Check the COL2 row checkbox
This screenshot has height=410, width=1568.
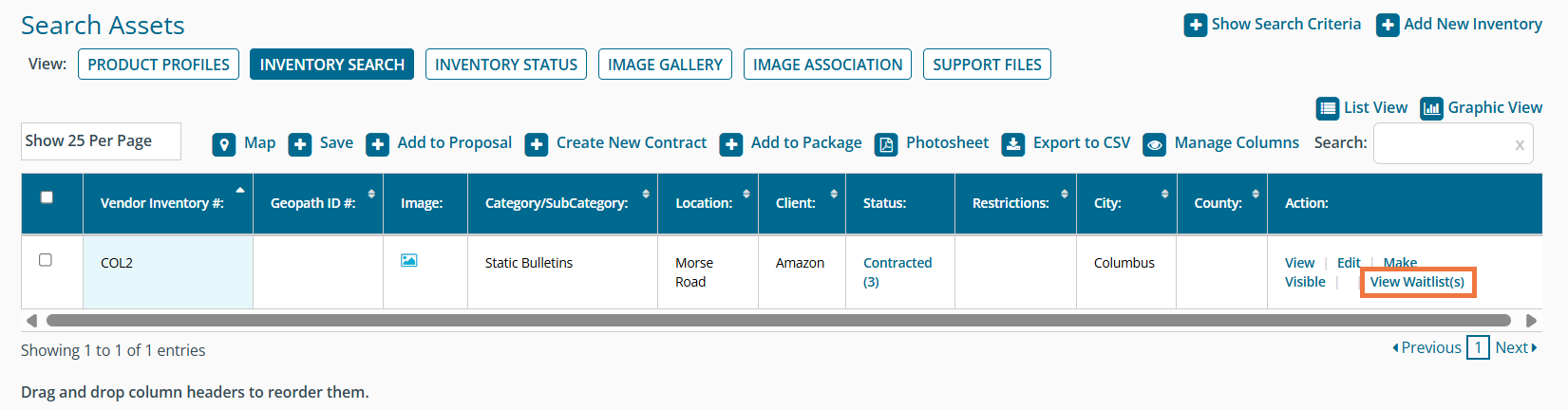pyautogui.click(x=46, y=260)
